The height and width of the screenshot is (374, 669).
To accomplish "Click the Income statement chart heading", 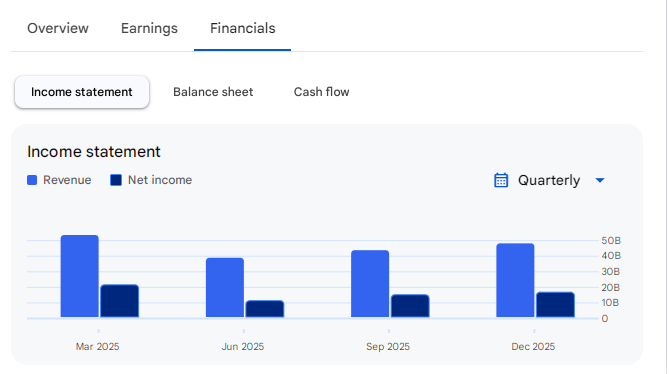I will [94, 152].
